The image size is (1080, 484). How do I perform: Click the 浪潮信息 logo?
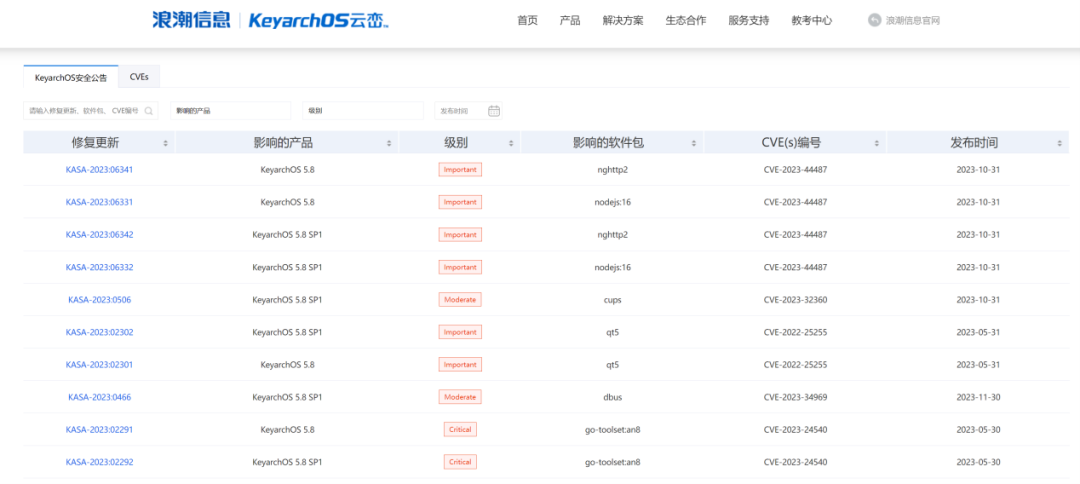tap(191, 20)
